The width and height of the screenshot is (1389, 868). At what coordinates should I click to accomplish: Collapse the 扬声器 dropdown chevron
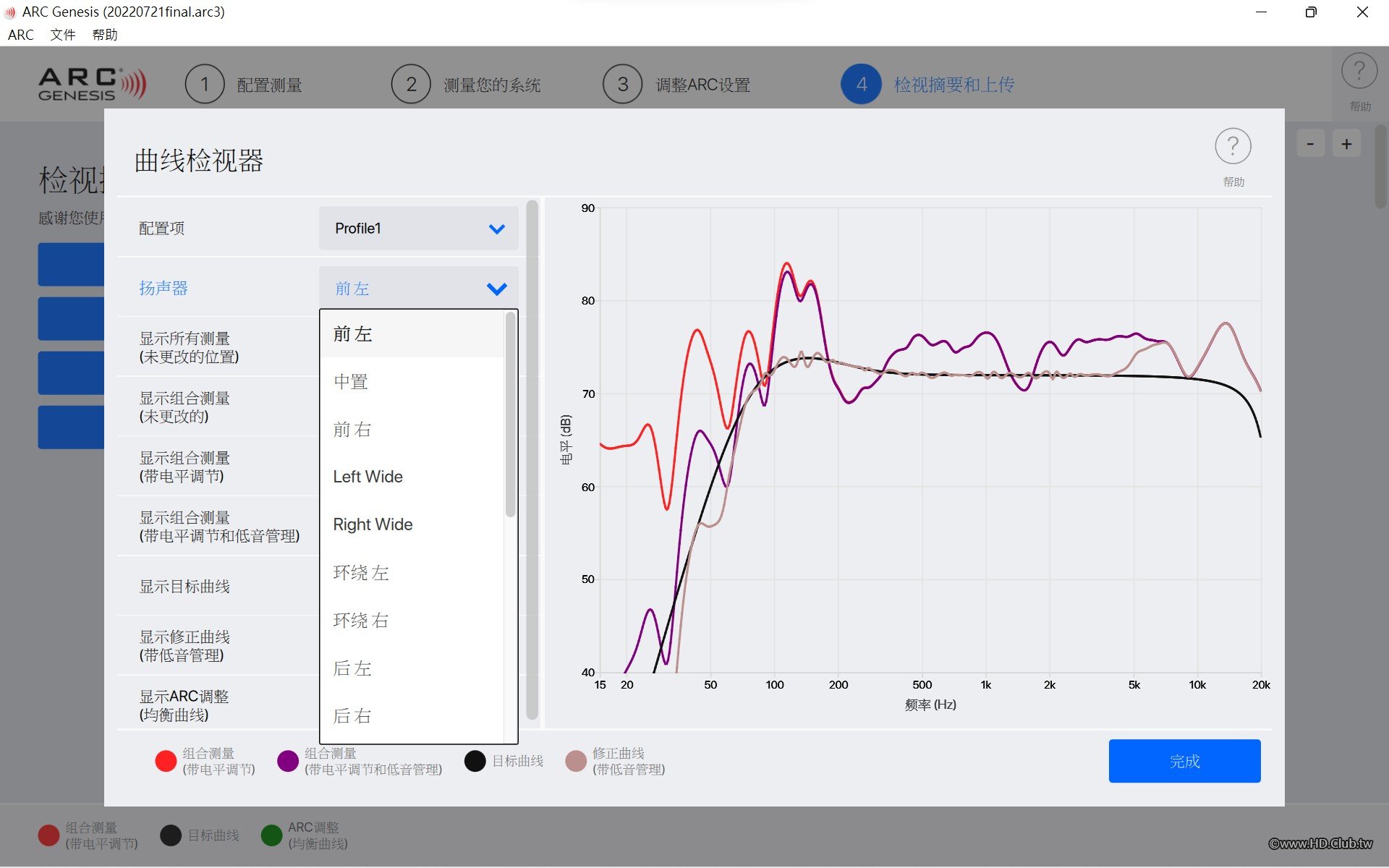tap(497, 289)
